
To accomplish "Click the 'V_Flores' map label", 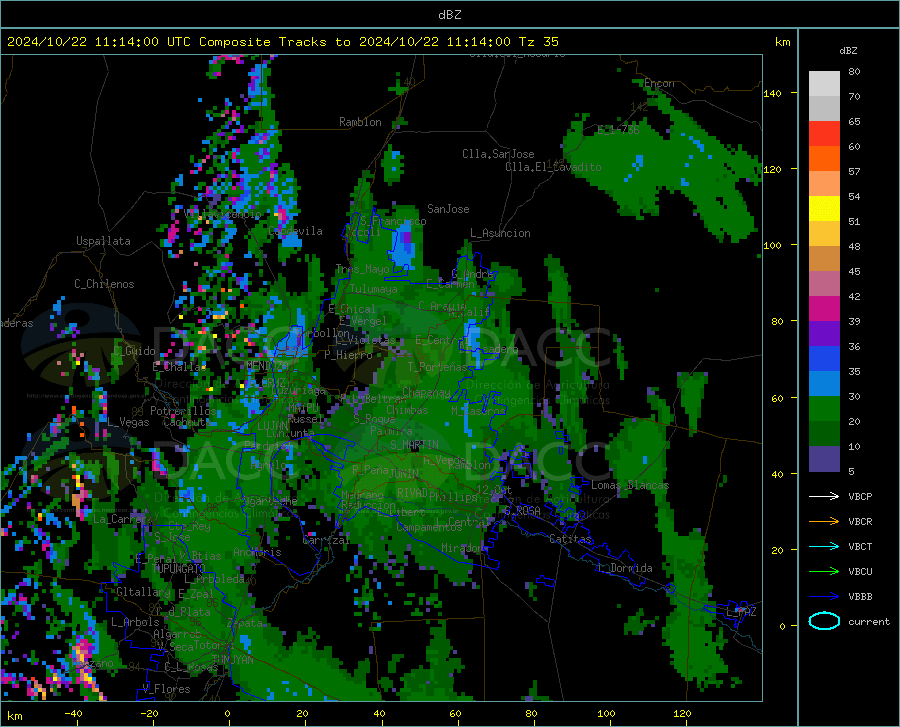I will pos(166,689).
